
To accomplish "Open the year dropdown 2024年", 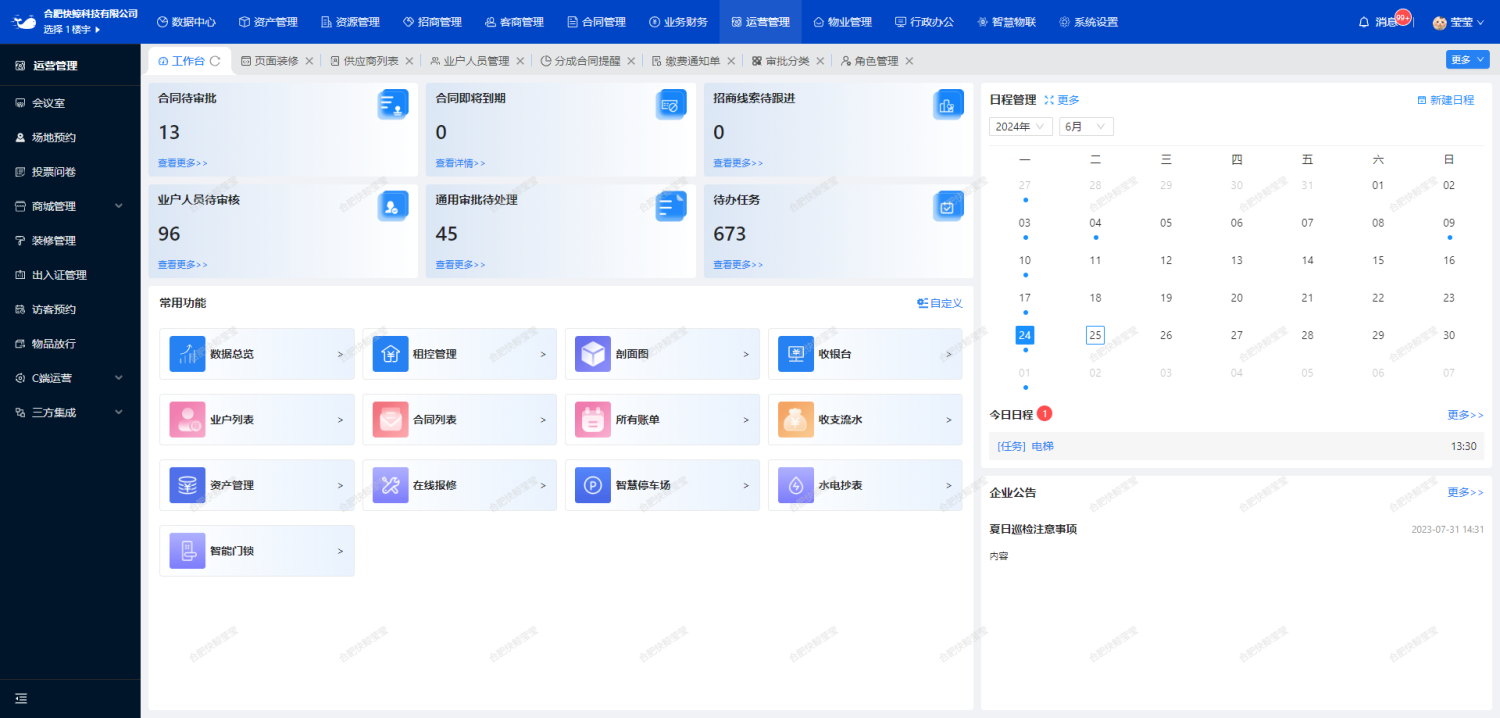I will pyautogui.click(x=1021, y=126).
